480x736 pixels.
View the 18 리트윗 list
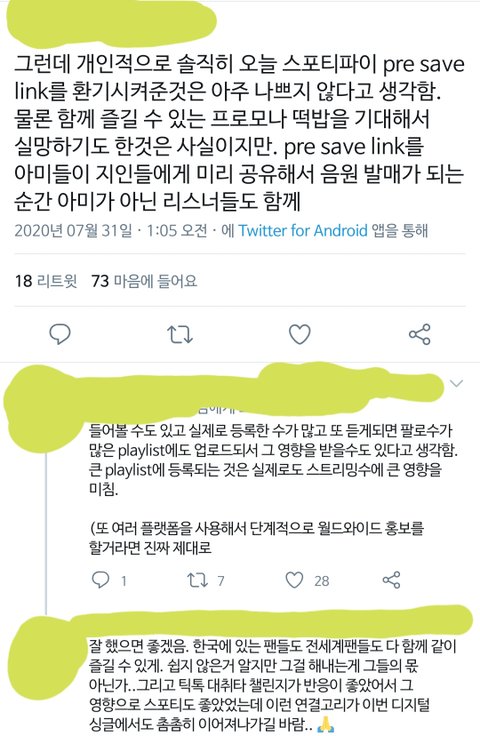[x=46, y=281]
